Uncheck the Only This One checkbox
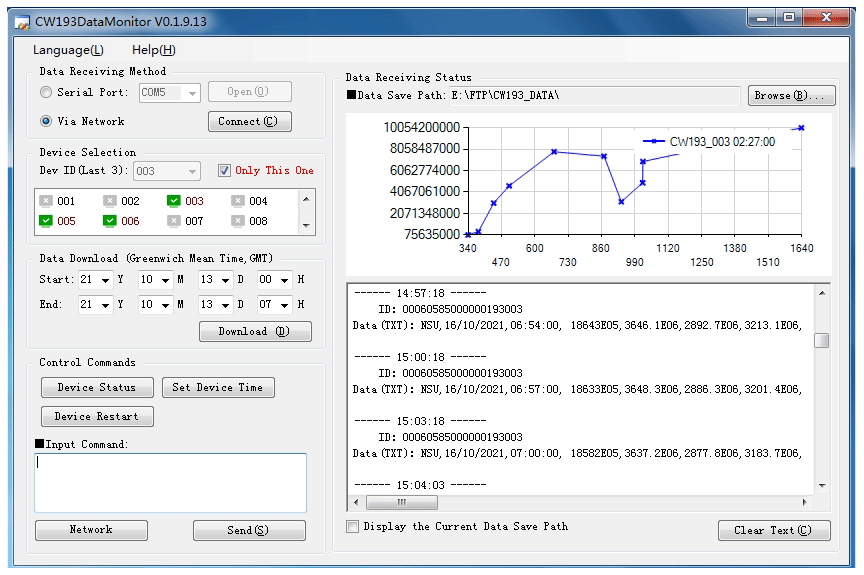 click(x=224, y=171)
